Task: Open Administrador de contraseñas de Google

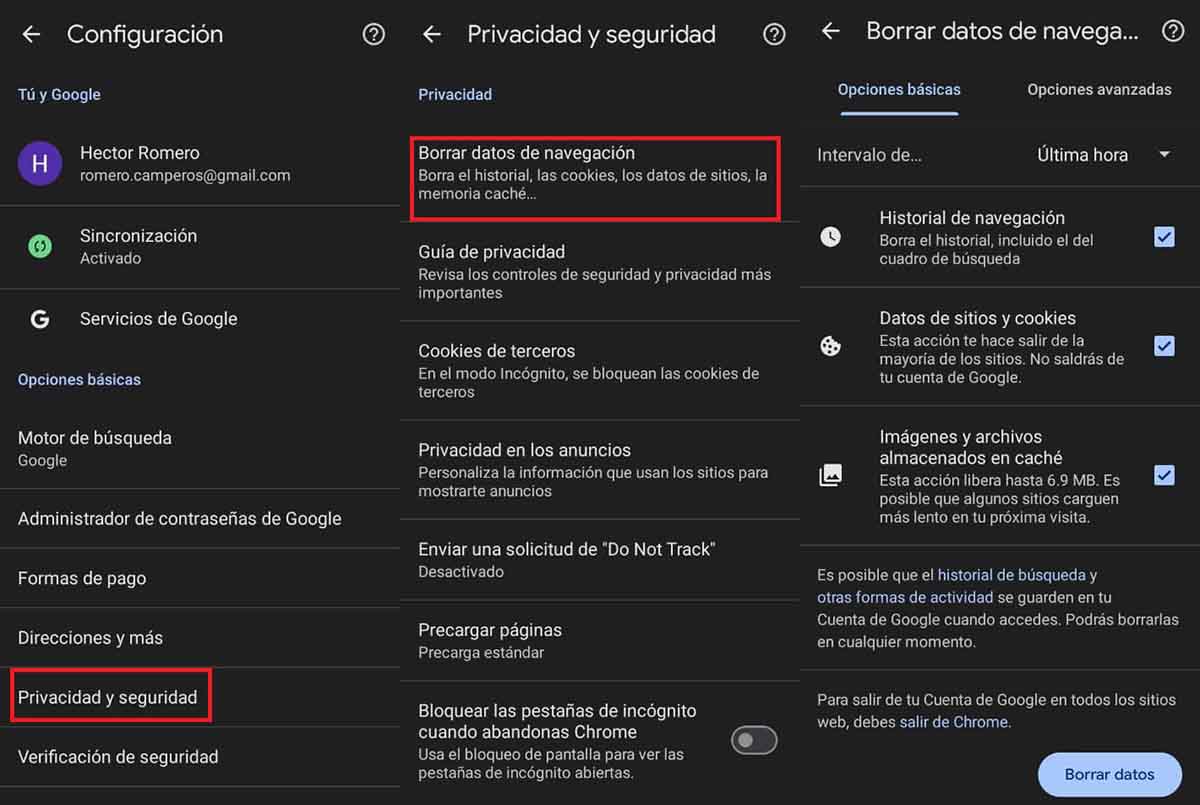Action: pyautogui.click(x=200, y=519)
